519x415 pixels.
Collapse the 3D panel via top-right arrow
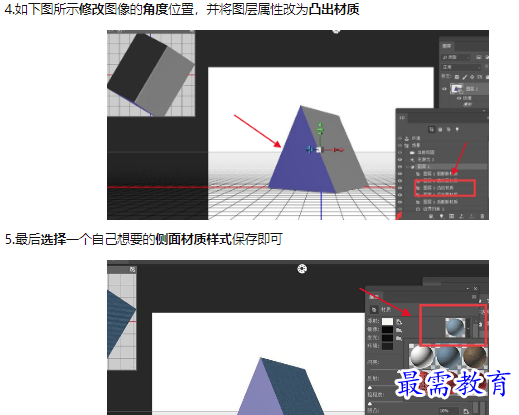(484, 111)
